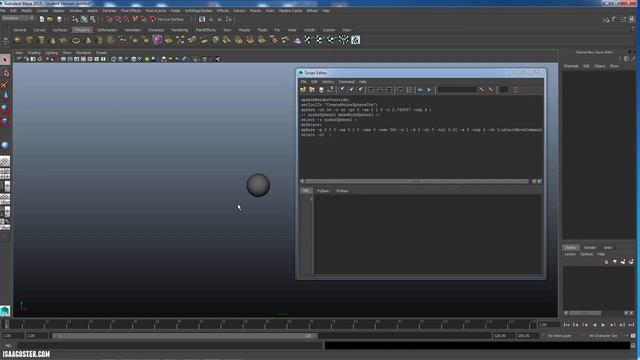
Task: Click the New Scene icon on the status line
Action: (42, 19)
